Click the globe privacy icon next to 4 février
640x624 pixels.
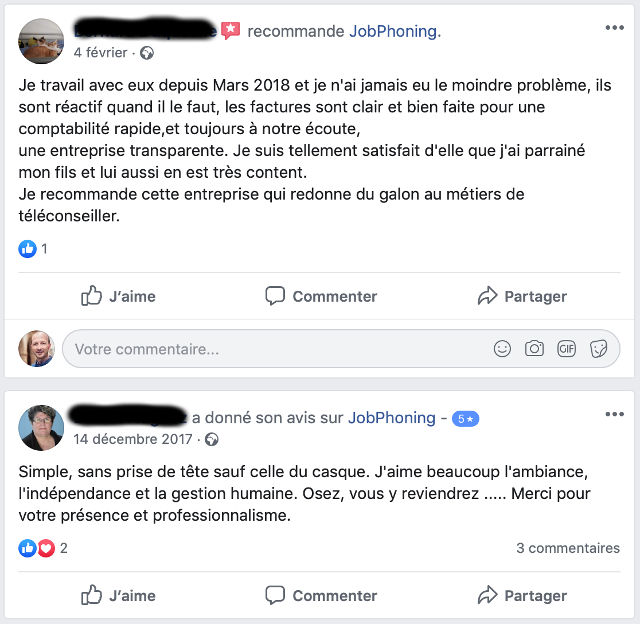[148, 52]
